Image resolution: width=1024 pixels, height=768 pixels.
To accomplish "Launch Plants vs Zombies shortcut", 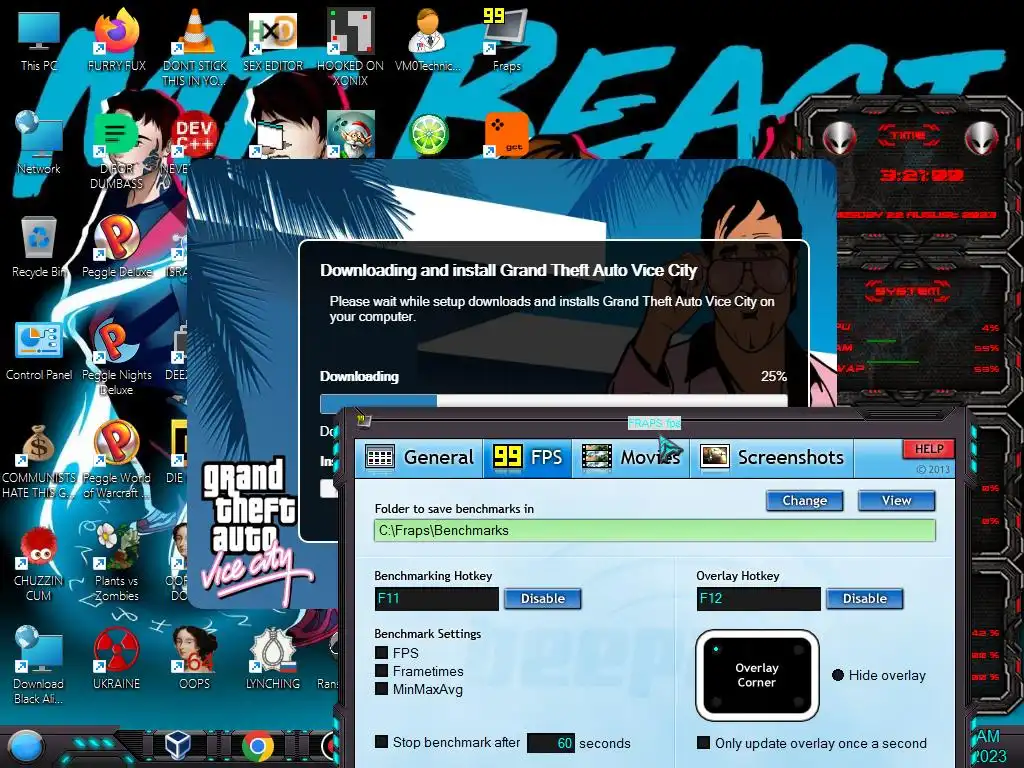I will [x=116, y=563].
